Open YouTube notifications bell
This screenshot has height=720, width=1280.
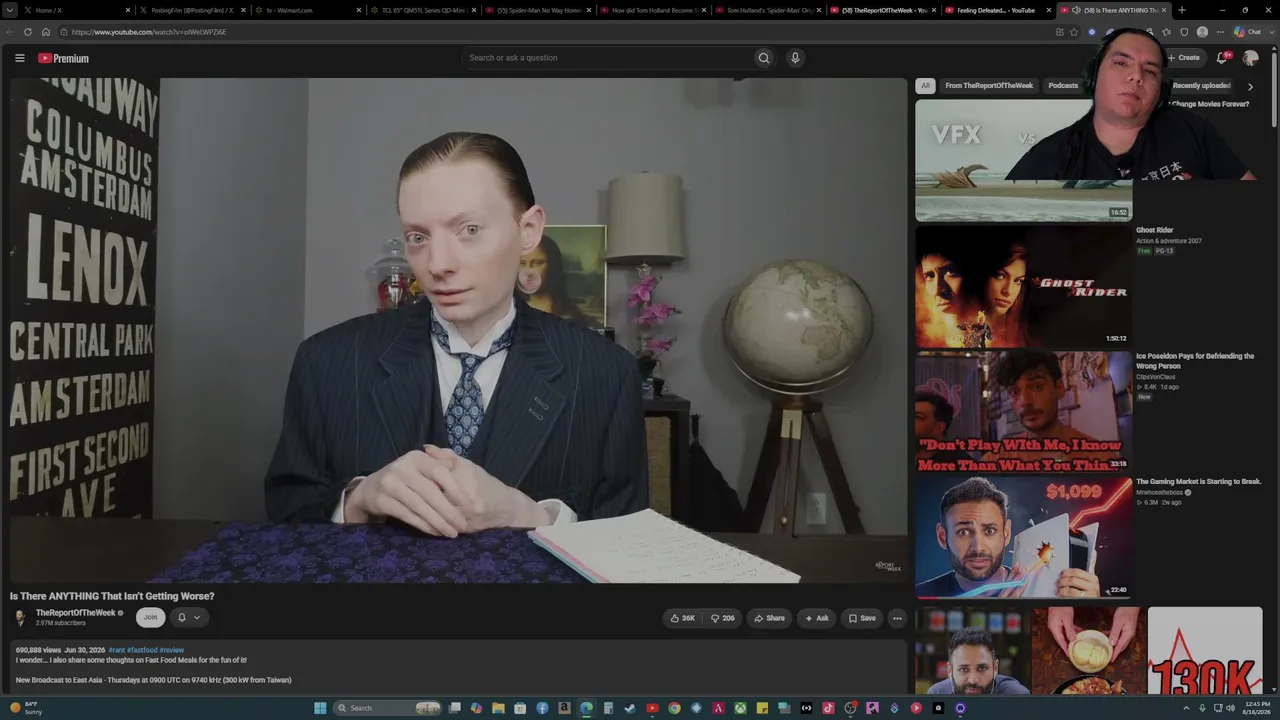pos(1222,58)
